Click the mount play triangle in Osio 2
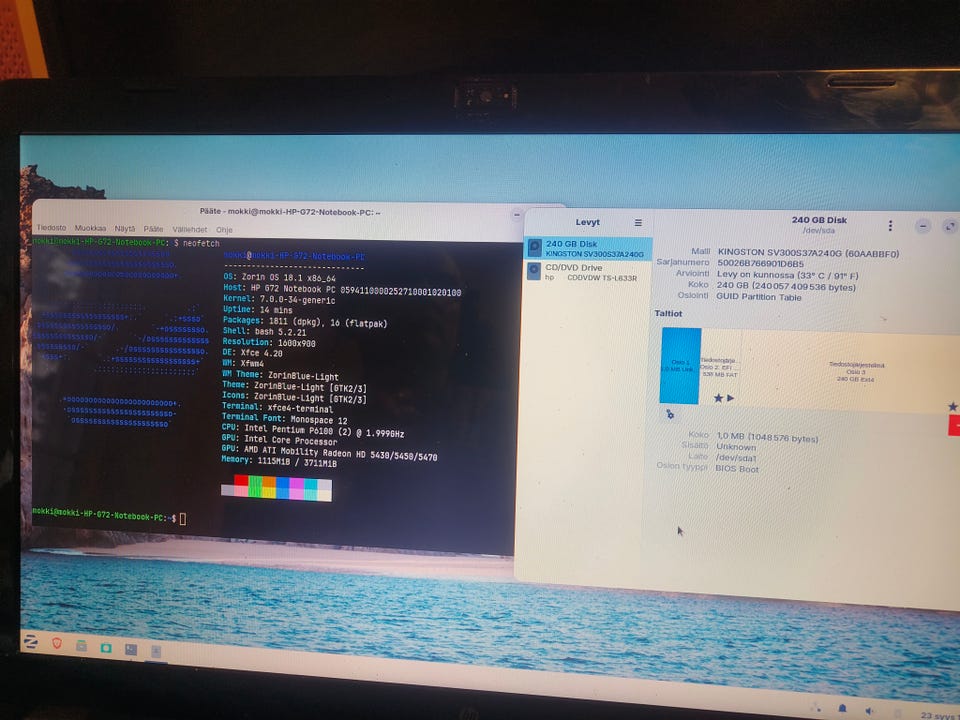 point(730,398)
